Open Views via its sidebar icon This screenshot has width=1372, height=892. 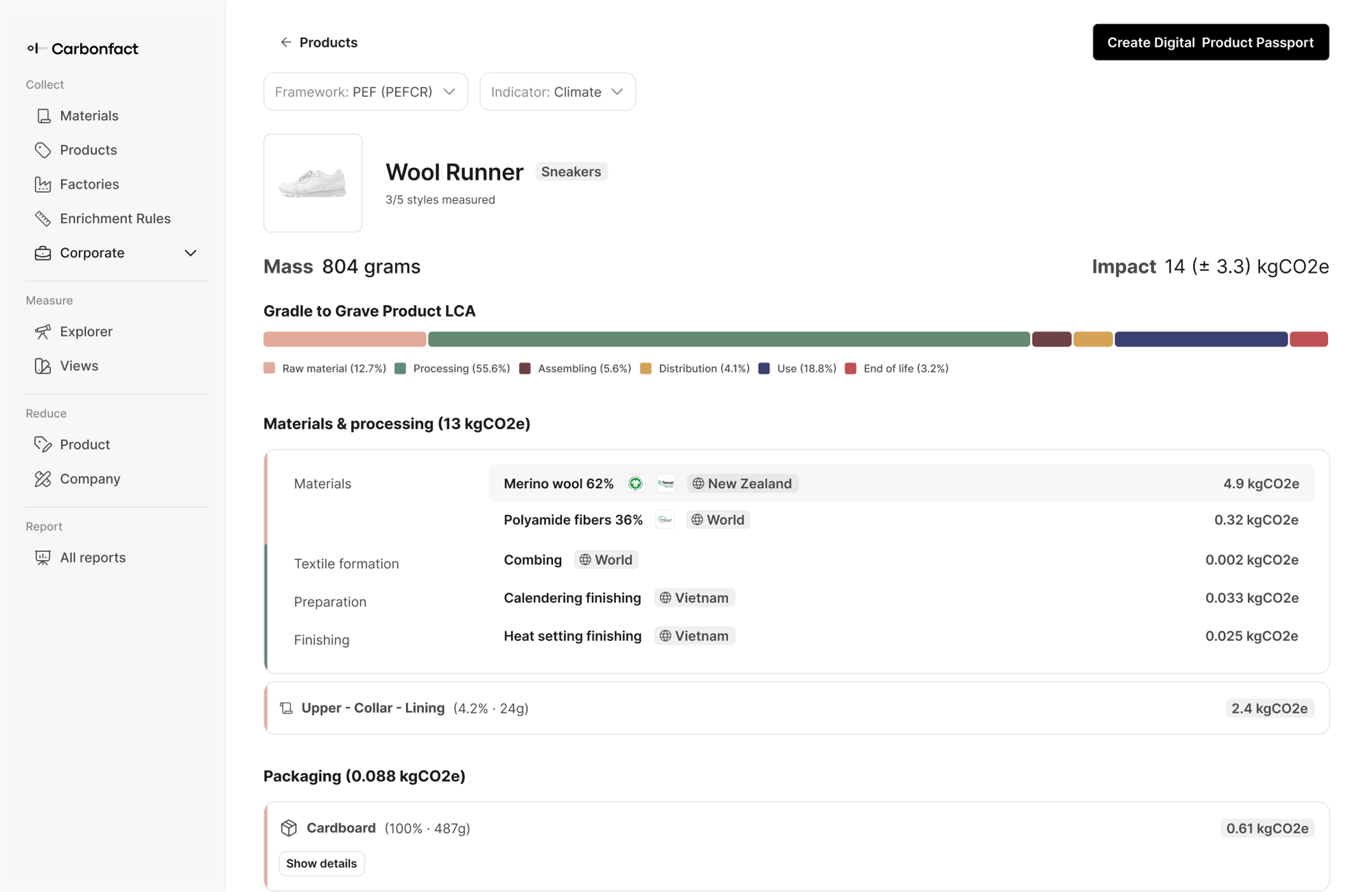point(43,366)
